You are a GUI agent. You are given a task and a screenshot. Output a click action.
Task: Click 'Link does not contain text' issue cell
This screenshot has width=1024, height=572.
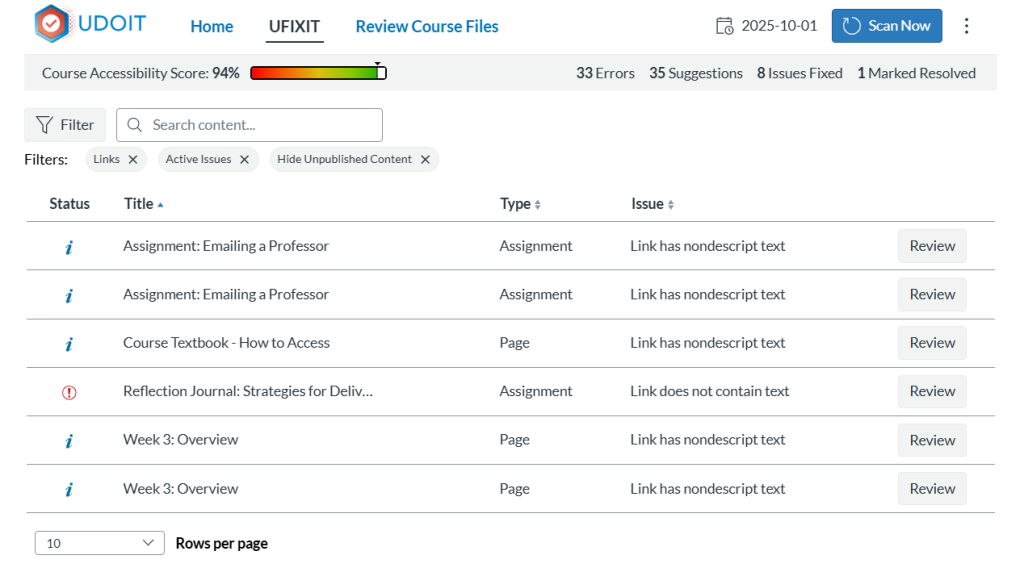point(709,390)
